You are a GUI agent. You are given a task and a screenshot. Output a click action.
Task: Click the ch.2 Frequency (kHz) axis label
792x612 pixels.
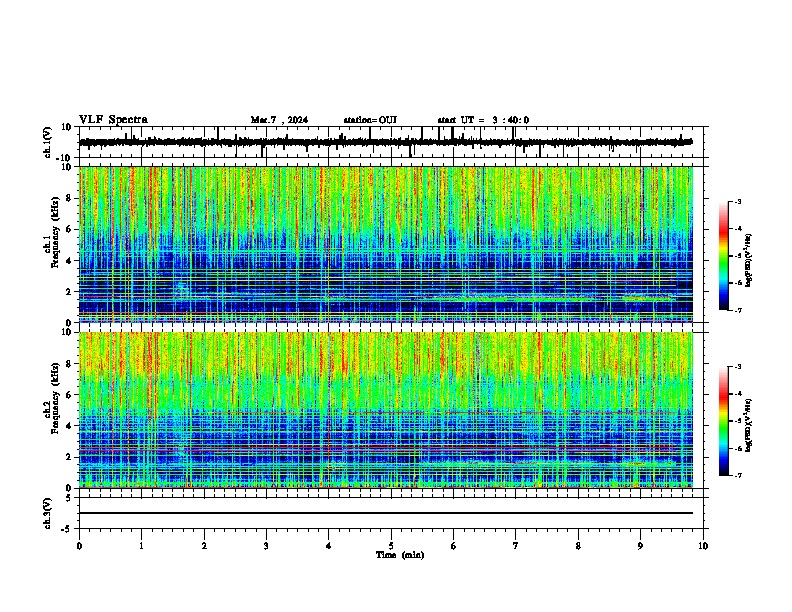coord(51,398)
